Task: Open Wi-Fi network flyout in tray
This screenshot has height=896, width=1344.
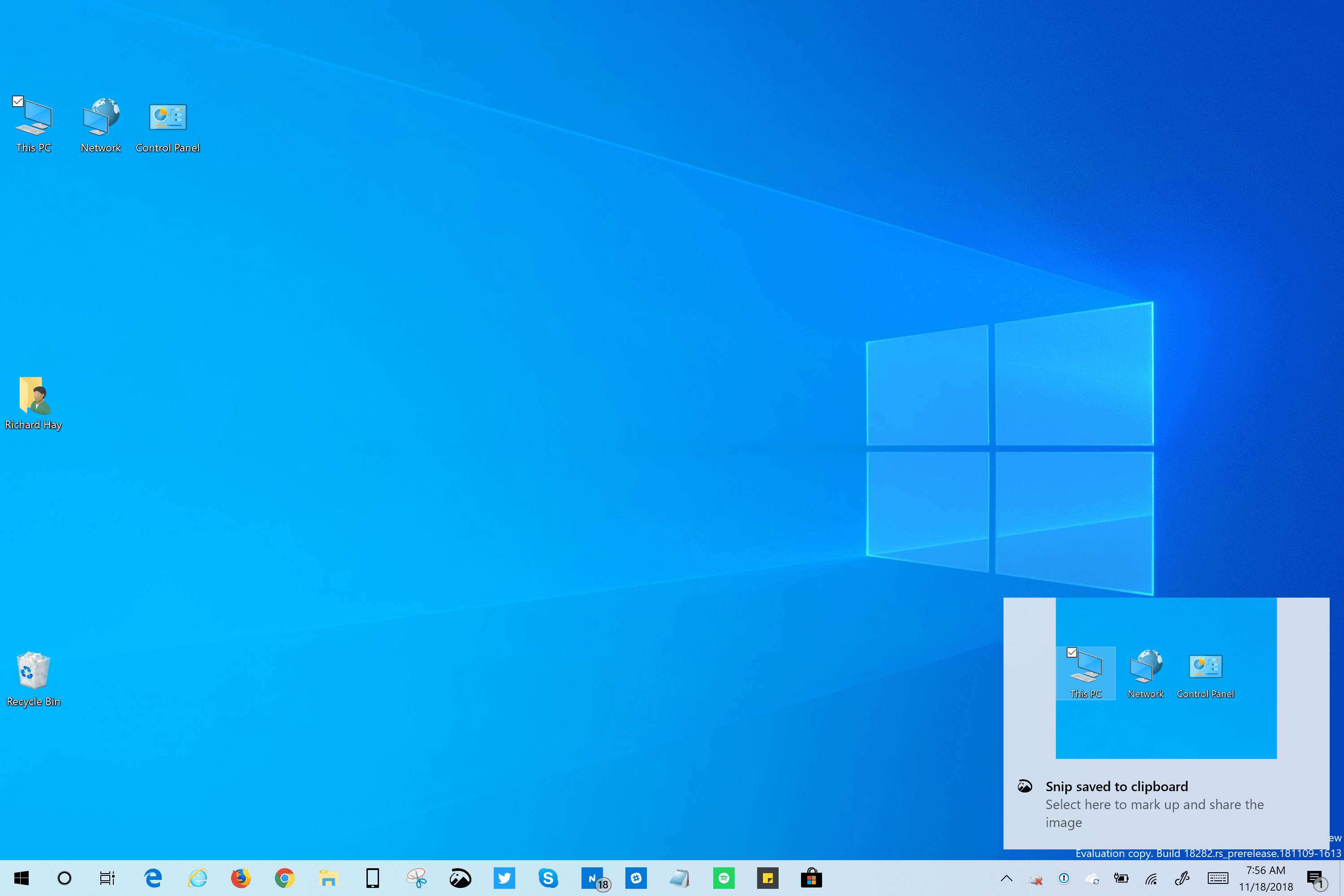Action: [x=1151, y=878]
